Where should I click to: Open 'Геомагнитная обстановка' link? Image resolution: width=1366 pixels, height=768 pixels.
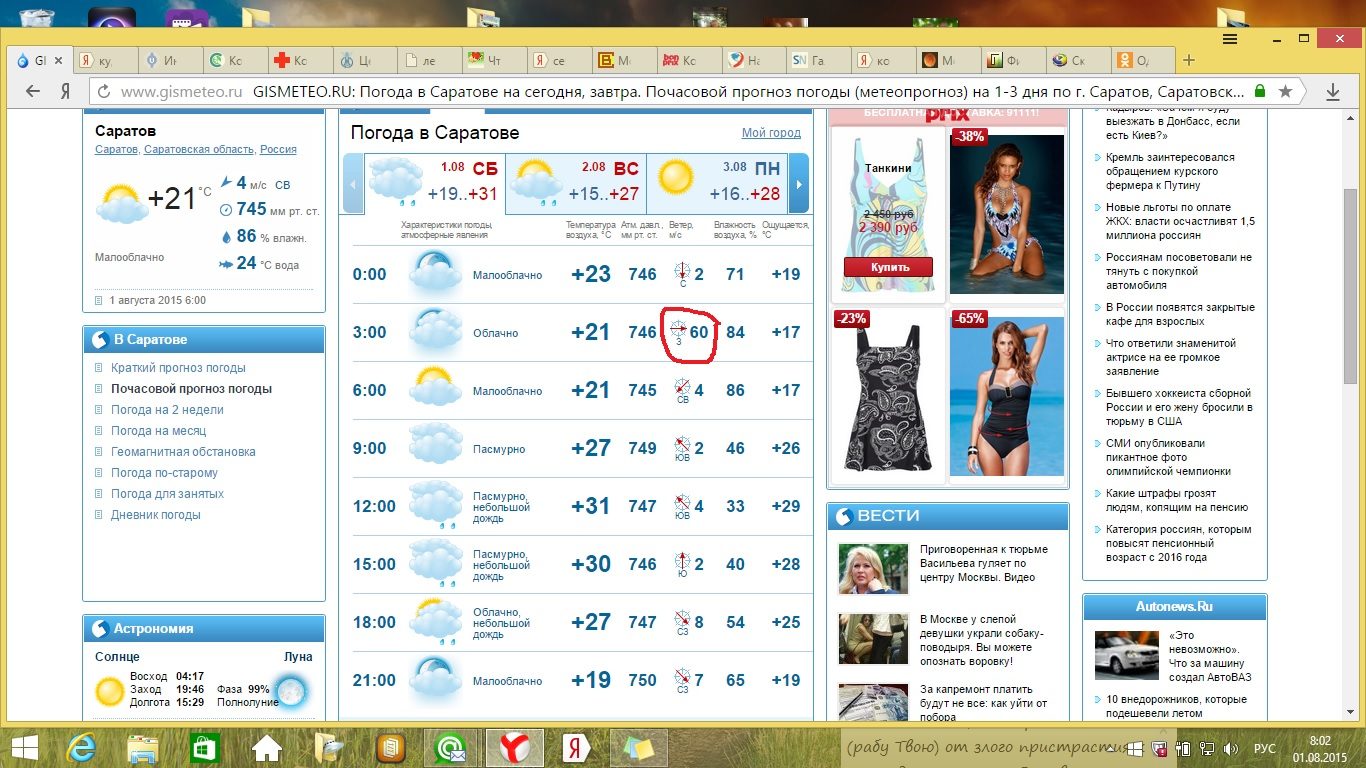tap(183, 452)
